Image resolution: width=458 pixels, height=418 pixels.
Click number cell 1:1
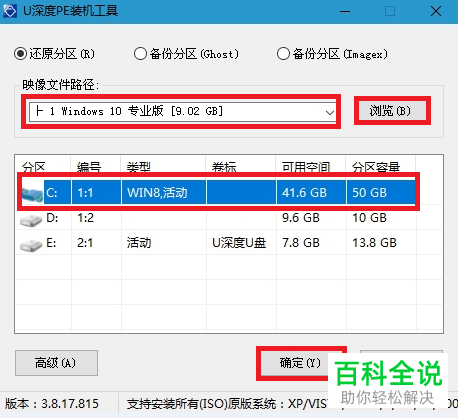click(x=85, y=193)
